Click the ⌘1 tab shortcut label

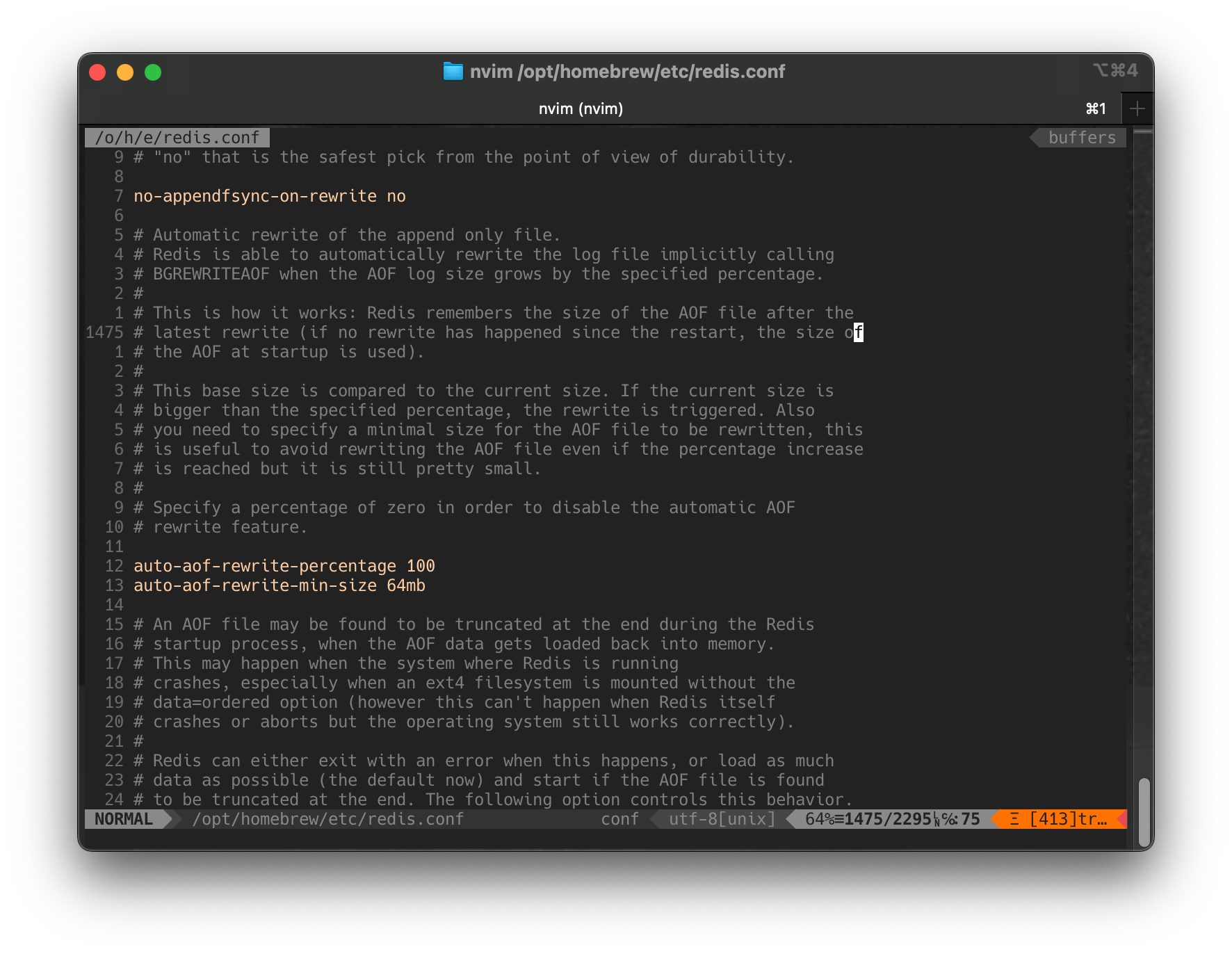pos(1096,108)
